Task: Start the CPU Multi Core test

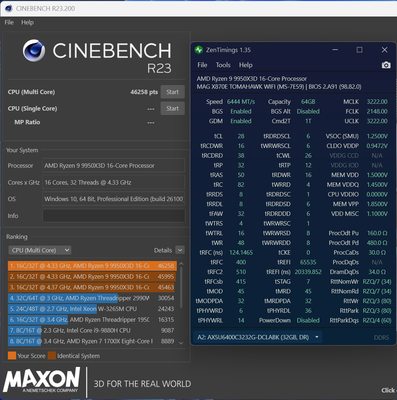Action: coord(173,92)
